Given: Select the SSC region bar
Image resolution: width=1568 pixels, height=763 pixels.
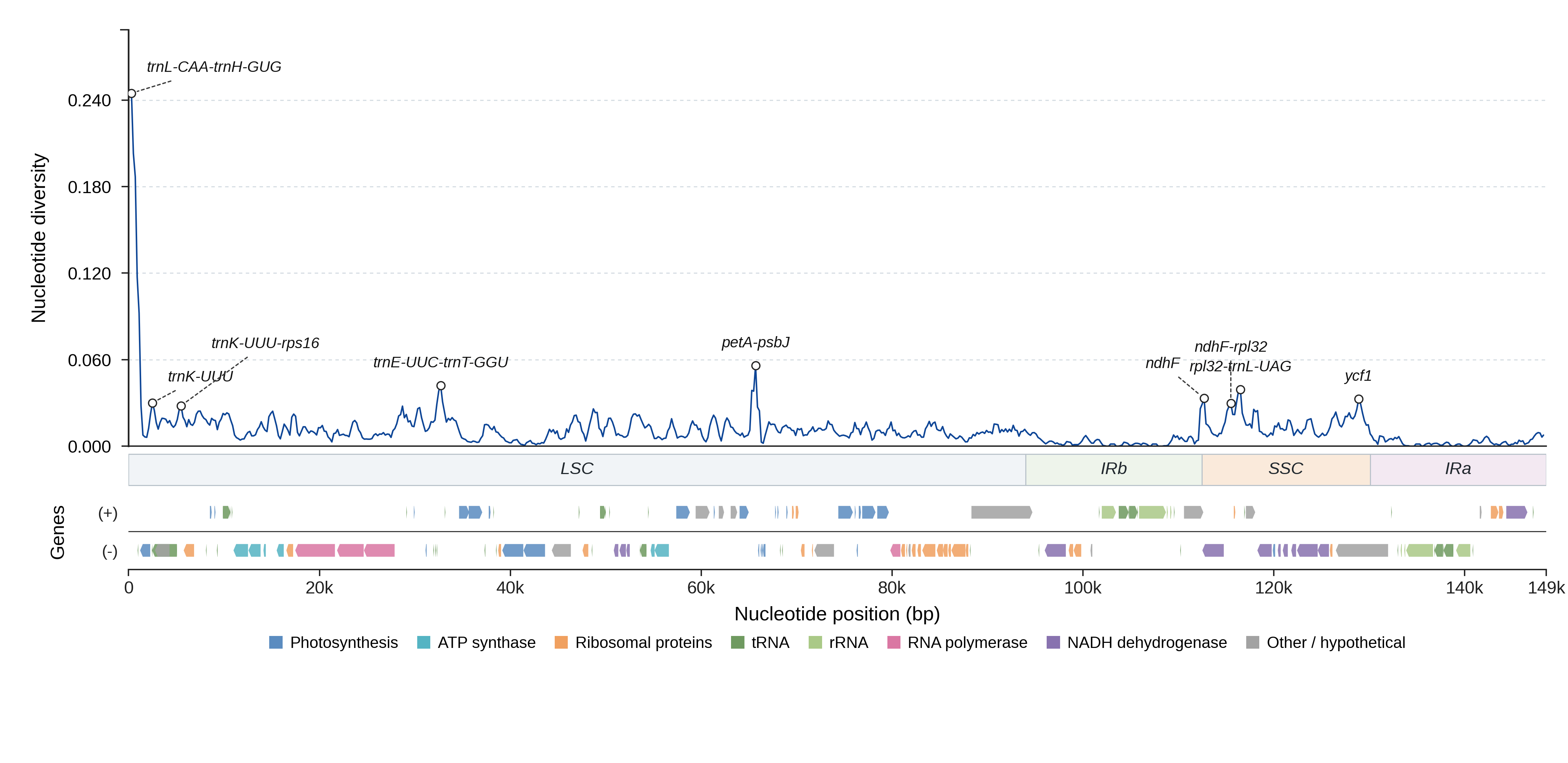Looking at the screenshot, I should [1286, 469].
